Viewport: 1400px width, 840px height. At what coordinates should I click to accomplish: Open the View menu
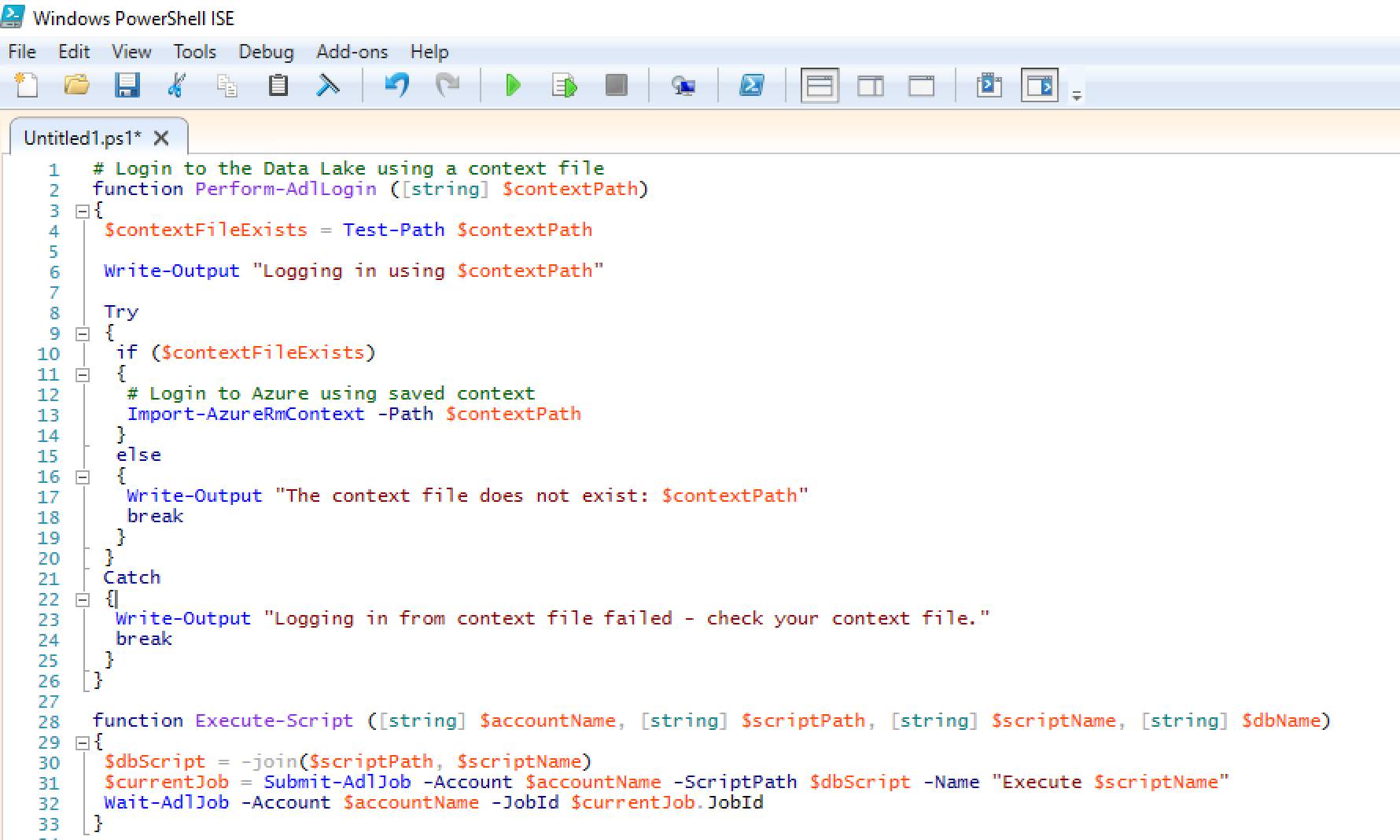click(131, 52)
